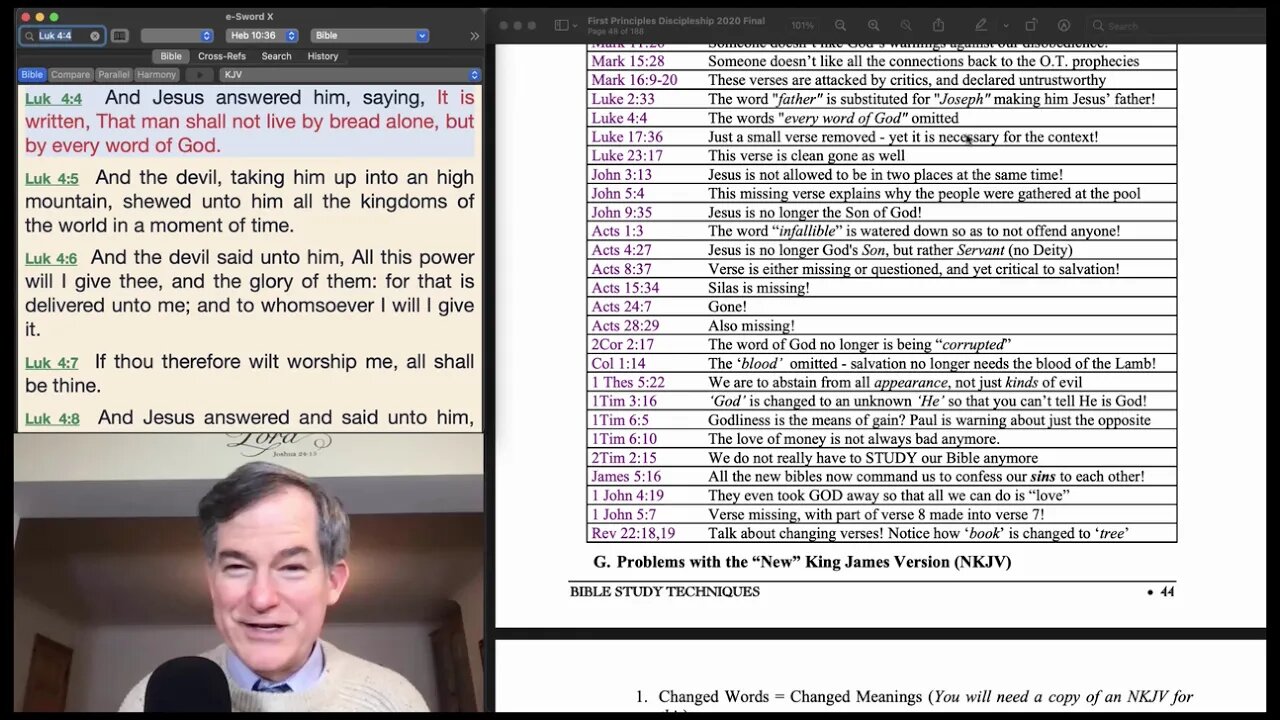Image resolution: width=1280 pixels, height=720 pixels.
Task: Select the blue Bible view mode button
Action: [x=32, y=75]
